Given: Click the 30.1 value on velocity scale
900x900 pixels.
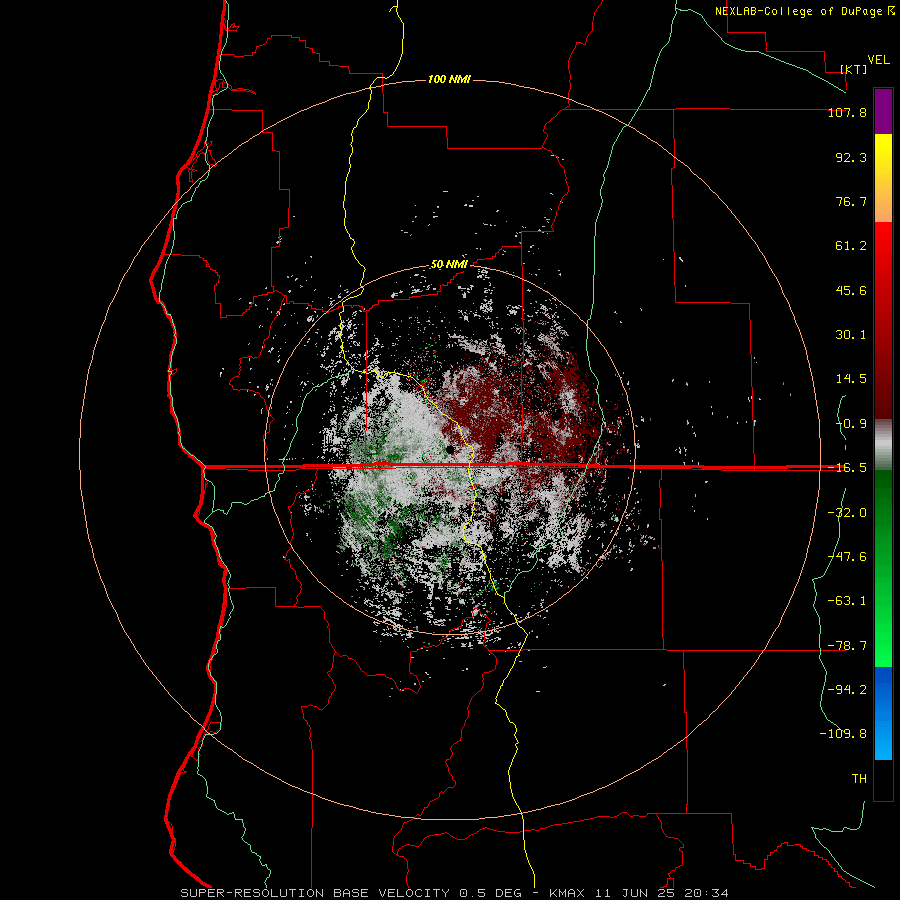Looking at the screenshot, I should click(851, 335).
